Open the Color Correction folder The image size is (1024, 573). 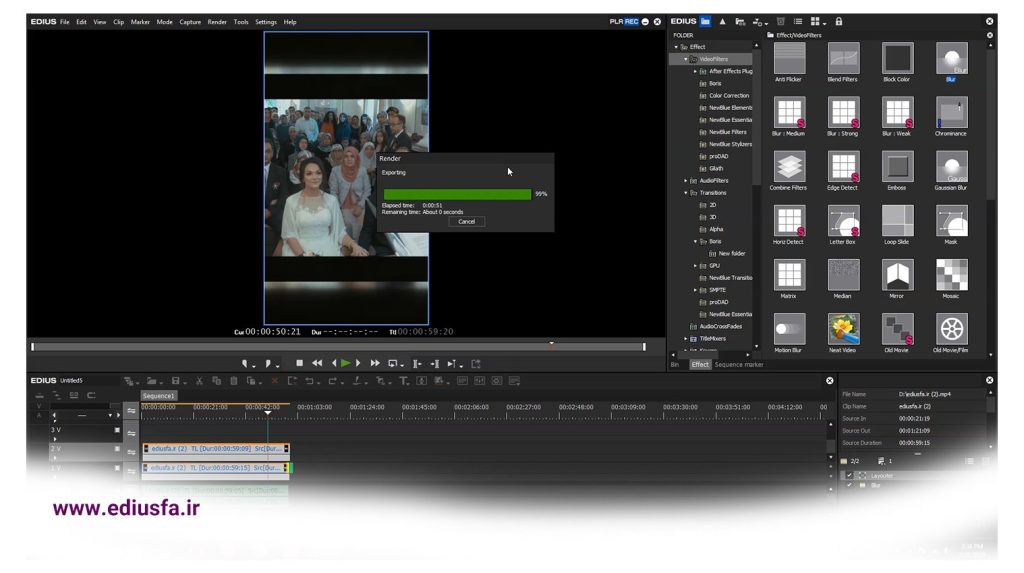(x=729, y=95)
